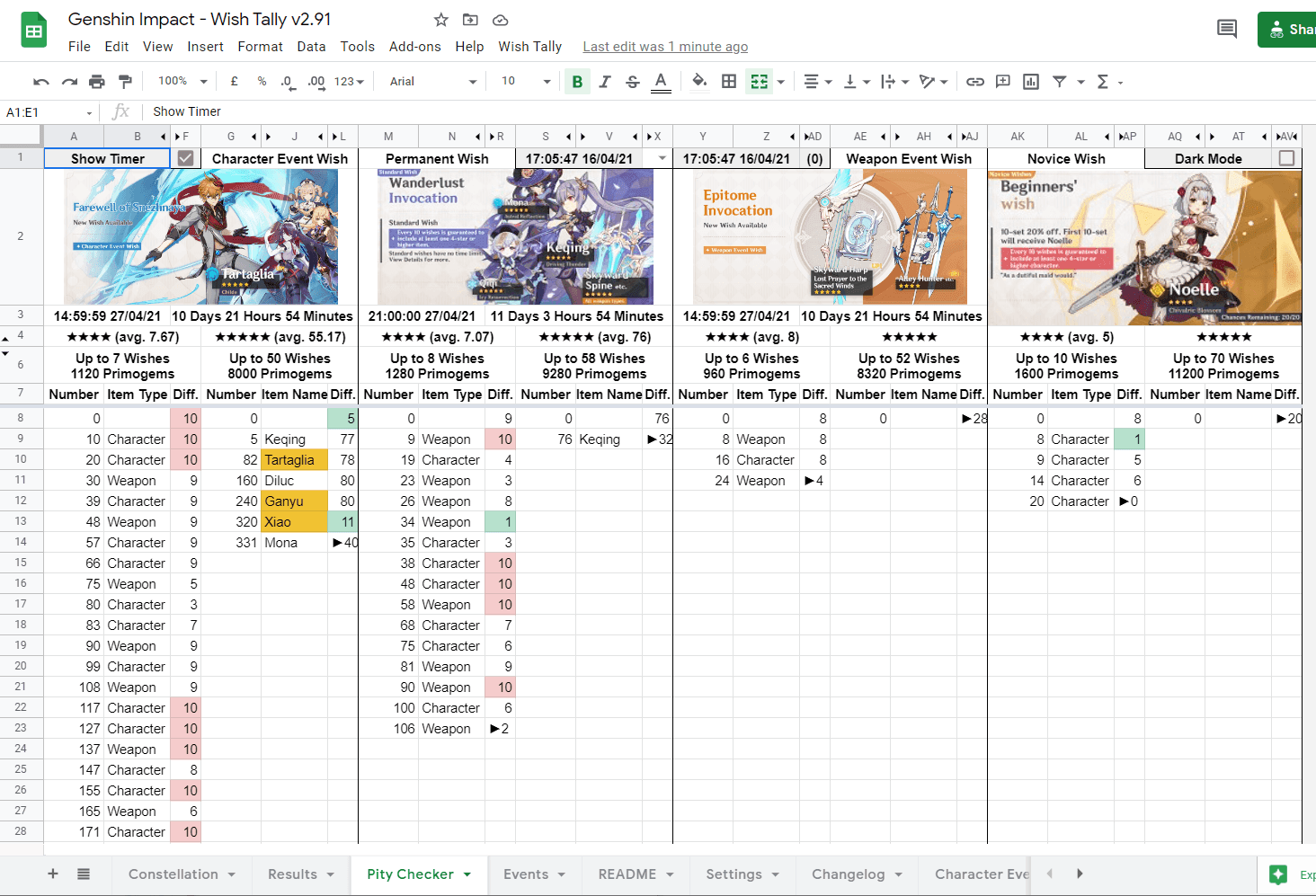Open text color picker
Screen dimensions: 1316x896
661,82
